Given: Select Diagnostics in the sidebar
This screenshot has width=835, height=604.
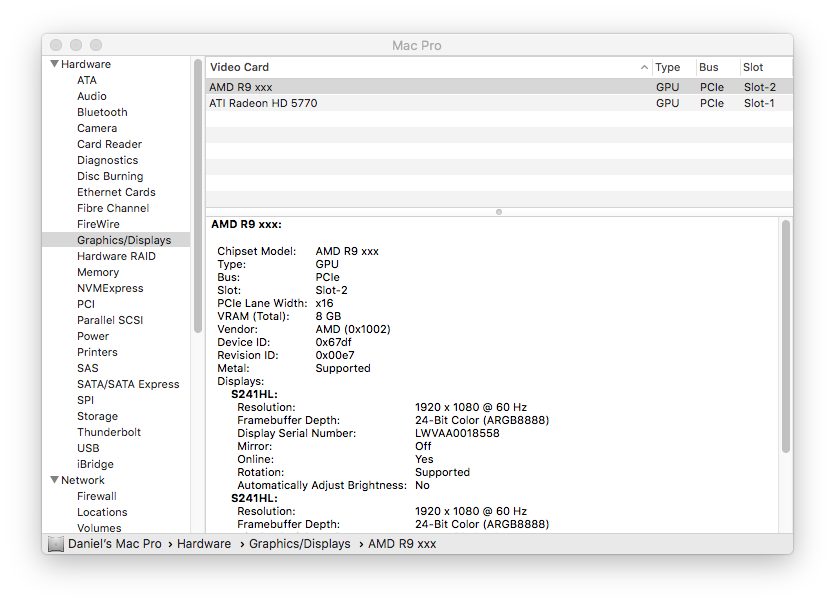Looking at the screenshot, I should pyautogui.click(x=108, y=160).
